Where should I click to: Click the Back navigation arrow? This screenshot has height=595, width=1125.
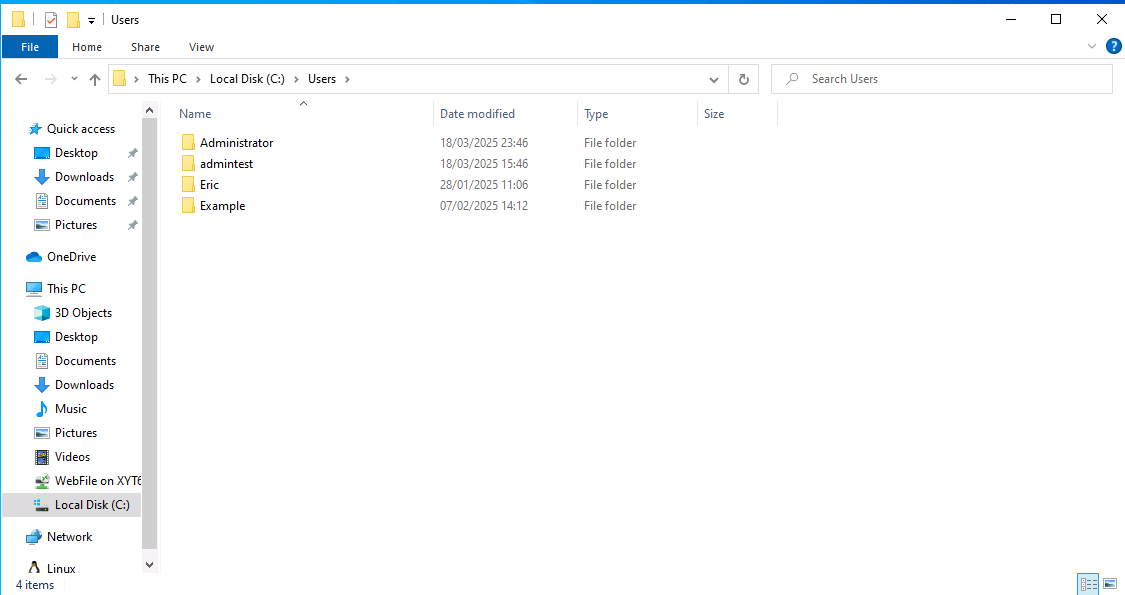click(21, 79)
